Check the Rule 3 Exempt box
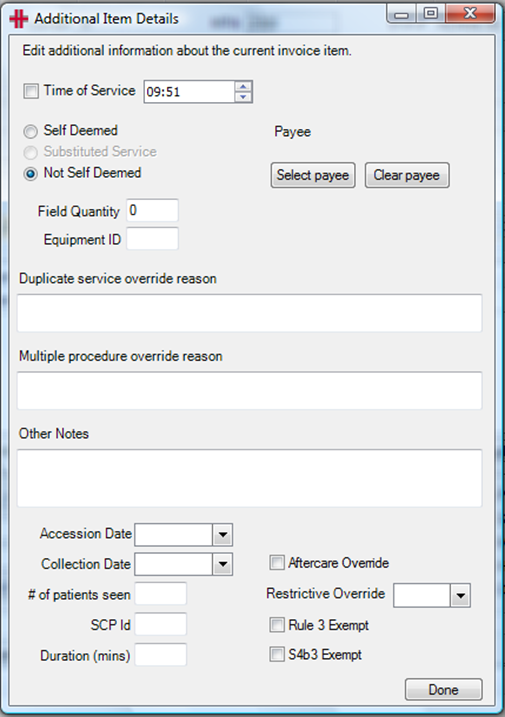505x717 pixels. (x=277, y=625)
